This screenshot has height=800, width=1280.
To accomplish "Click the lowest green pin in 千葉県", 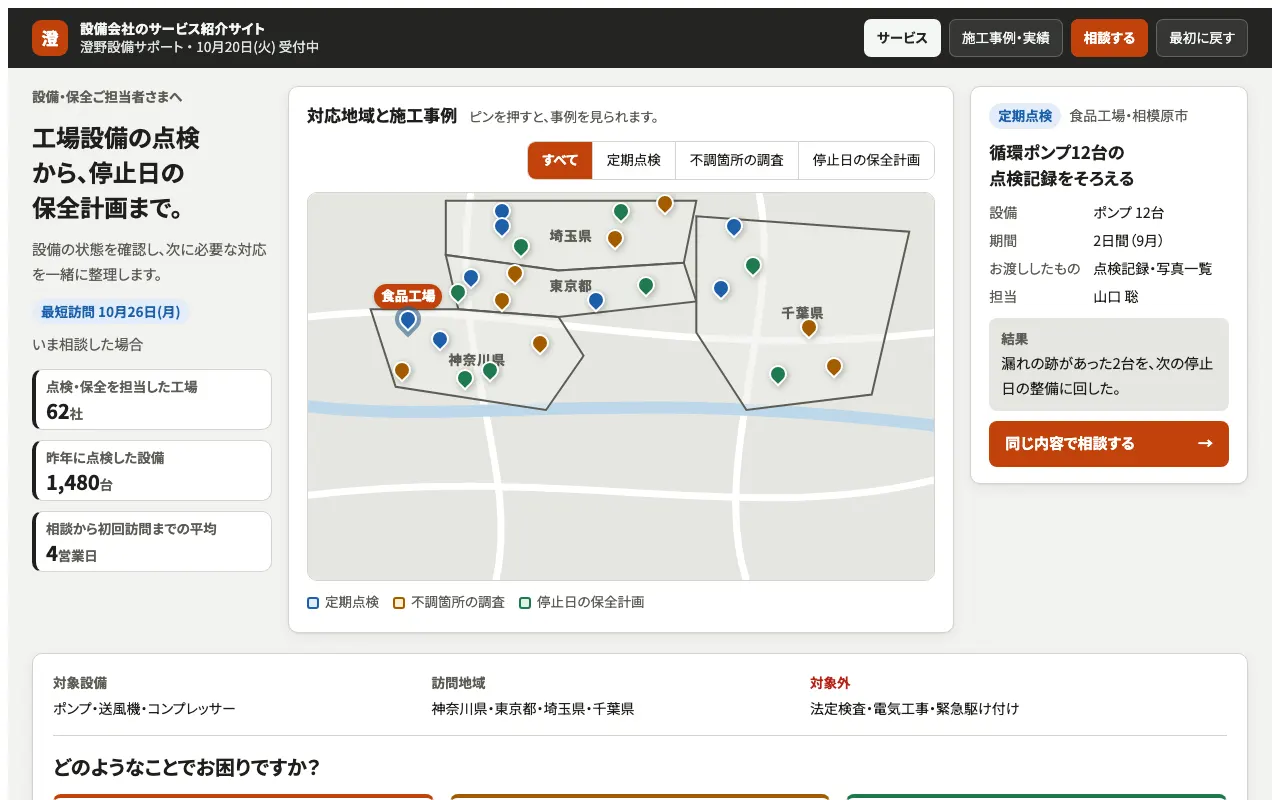I will 778,376.
